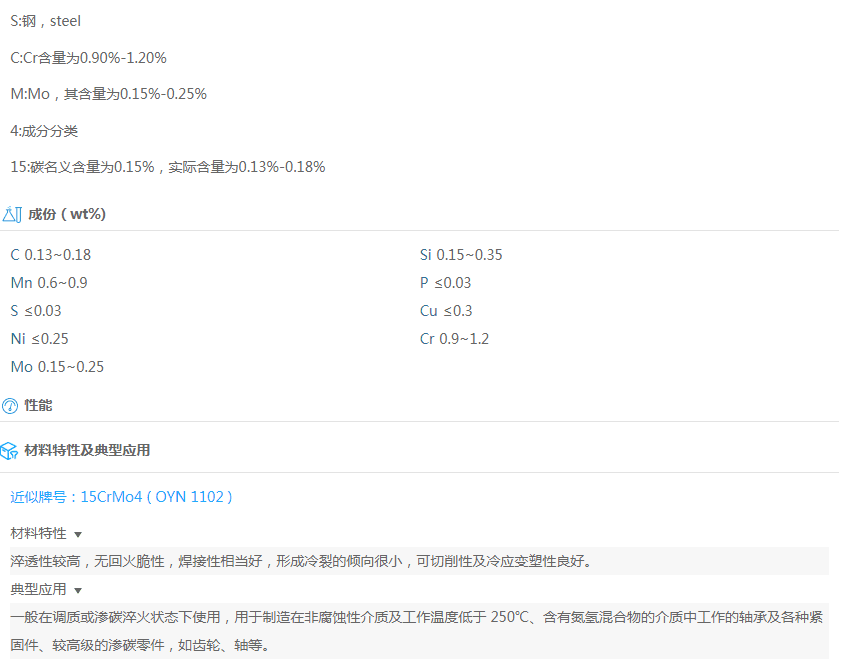This screenshot has width=842, height=666.
Task: Select the P ≤0.03 composition value
Action: coord(445,283)
